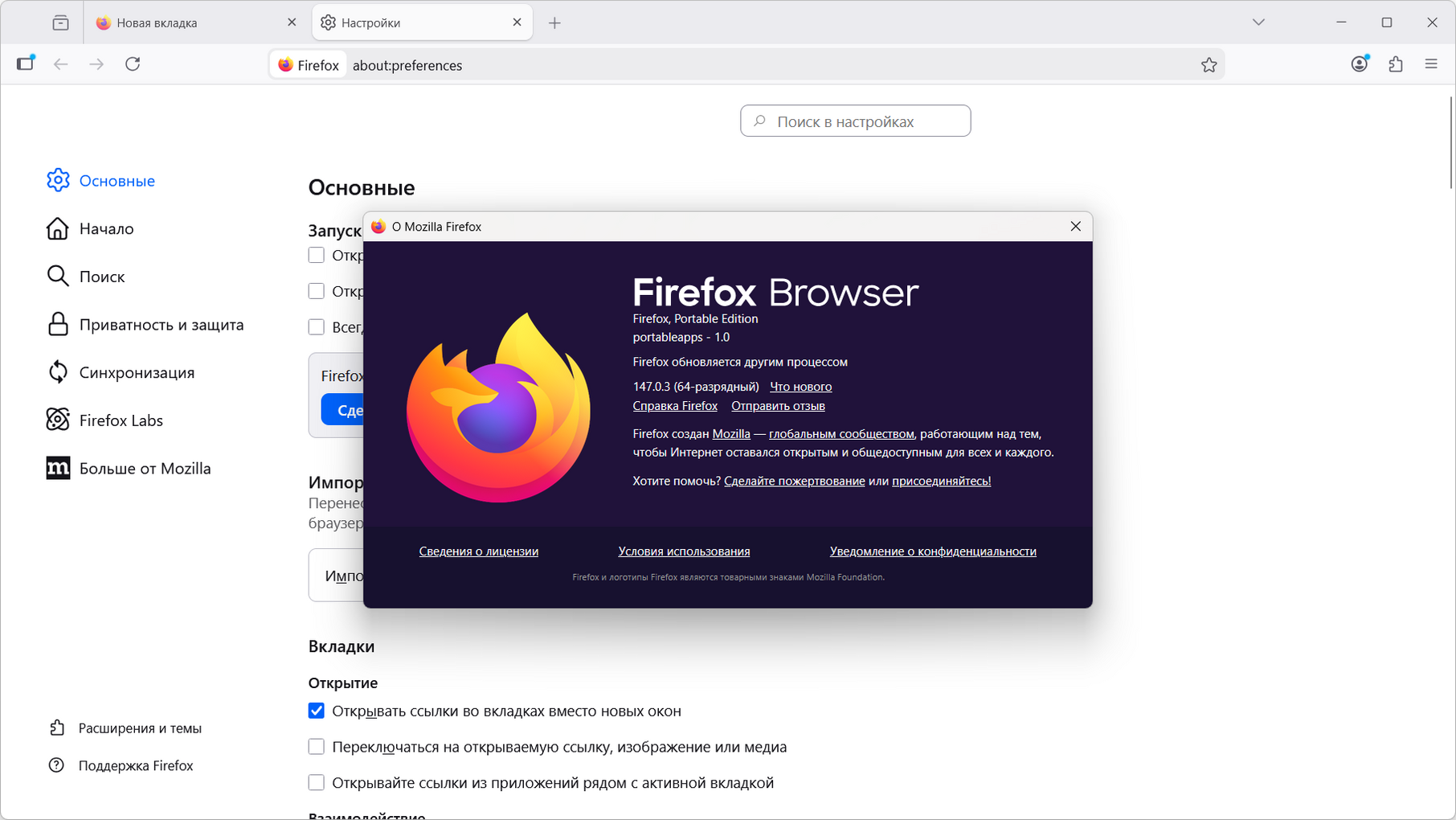Toggle the sidebar icon in toolbar
1456x820 pixels.
click(26, 64)
